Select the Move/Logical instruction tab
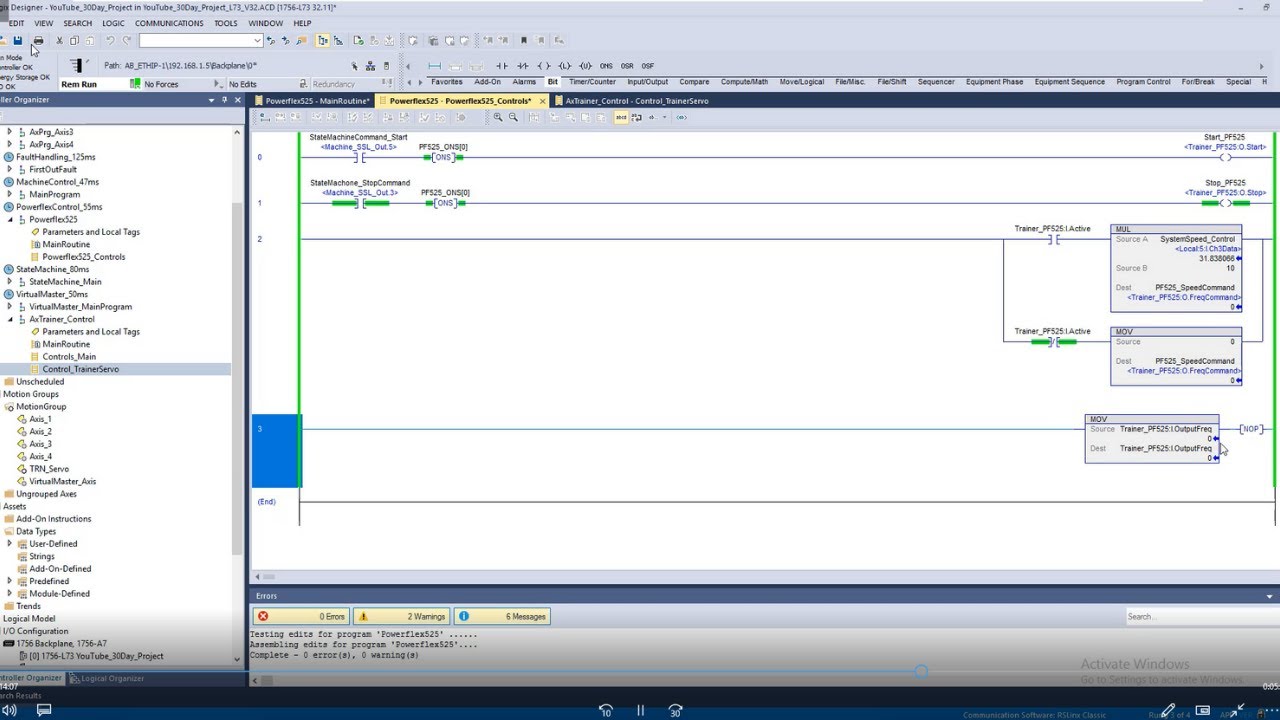The height and width of the screenshot is (720, 1280). point(802,82)
